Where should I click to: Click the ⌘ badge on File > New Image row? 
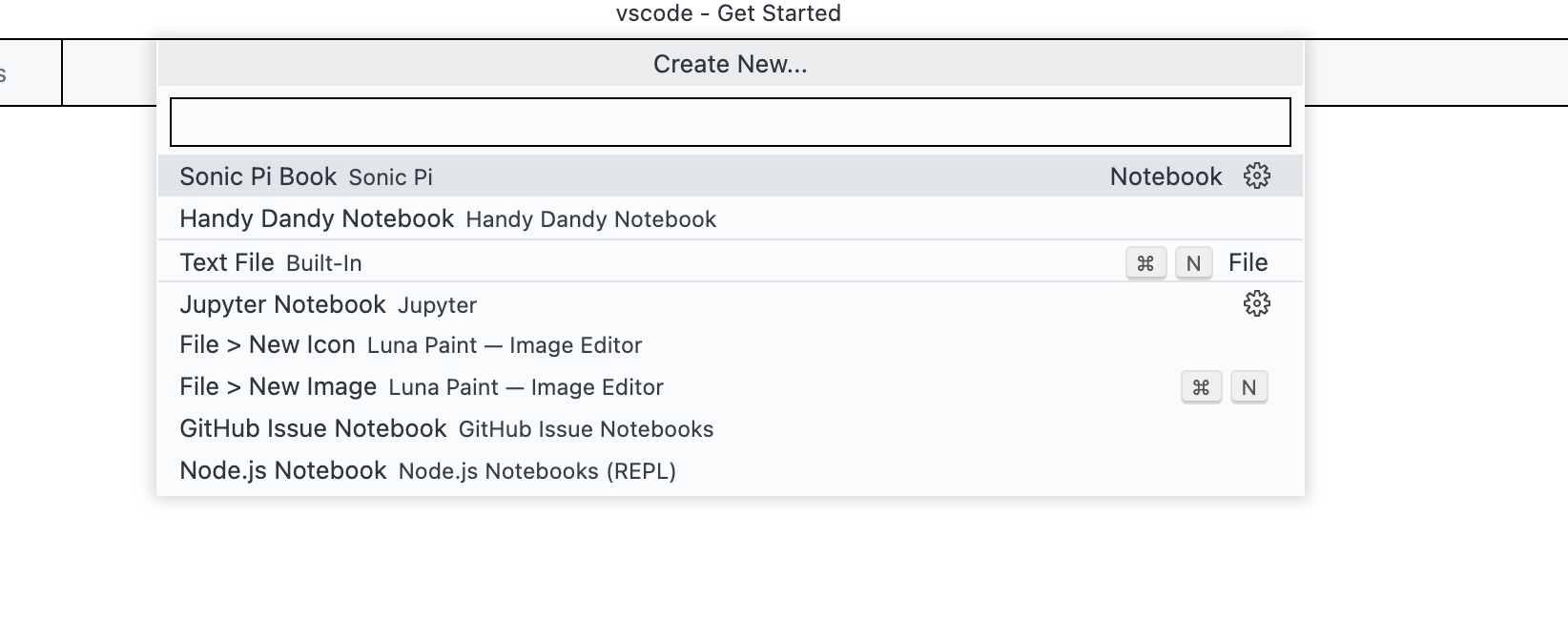(x=1201, y=387)
